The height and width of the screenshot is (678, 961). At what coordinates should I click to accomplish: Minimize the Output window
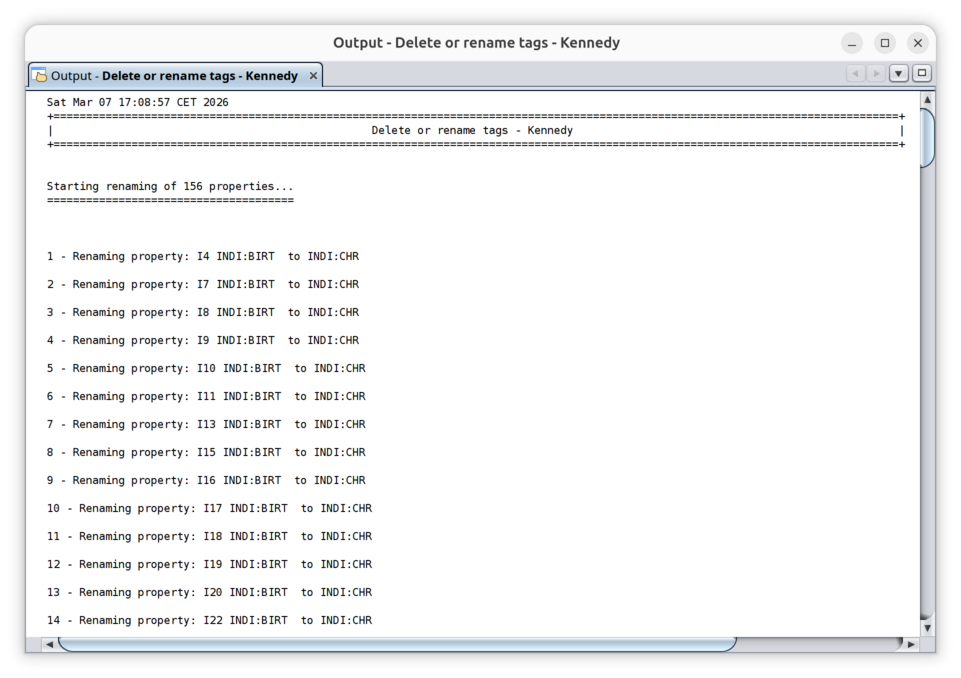852,43
